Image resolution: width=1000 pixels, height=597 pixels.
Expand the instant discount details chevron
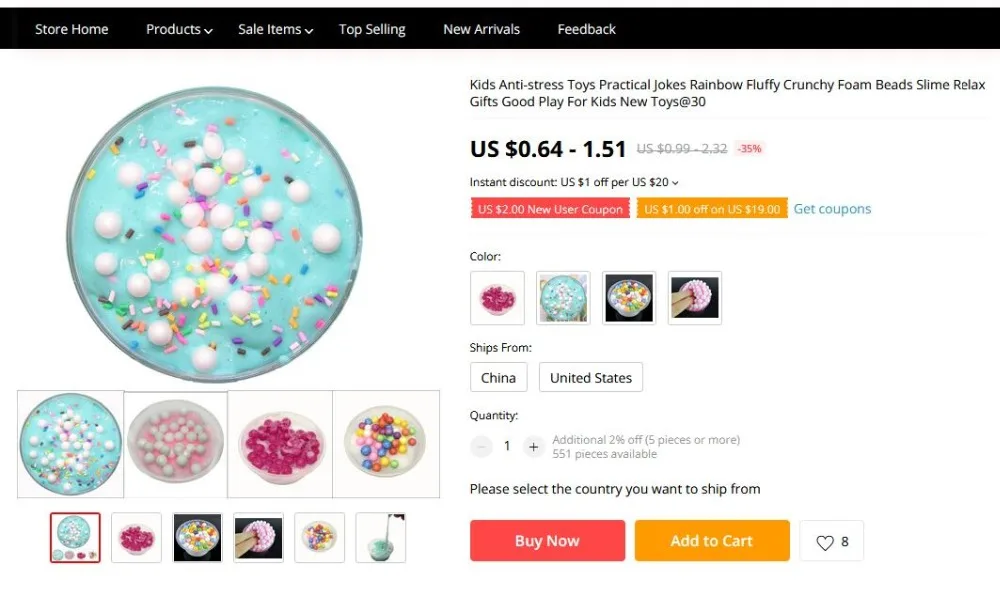675,183
